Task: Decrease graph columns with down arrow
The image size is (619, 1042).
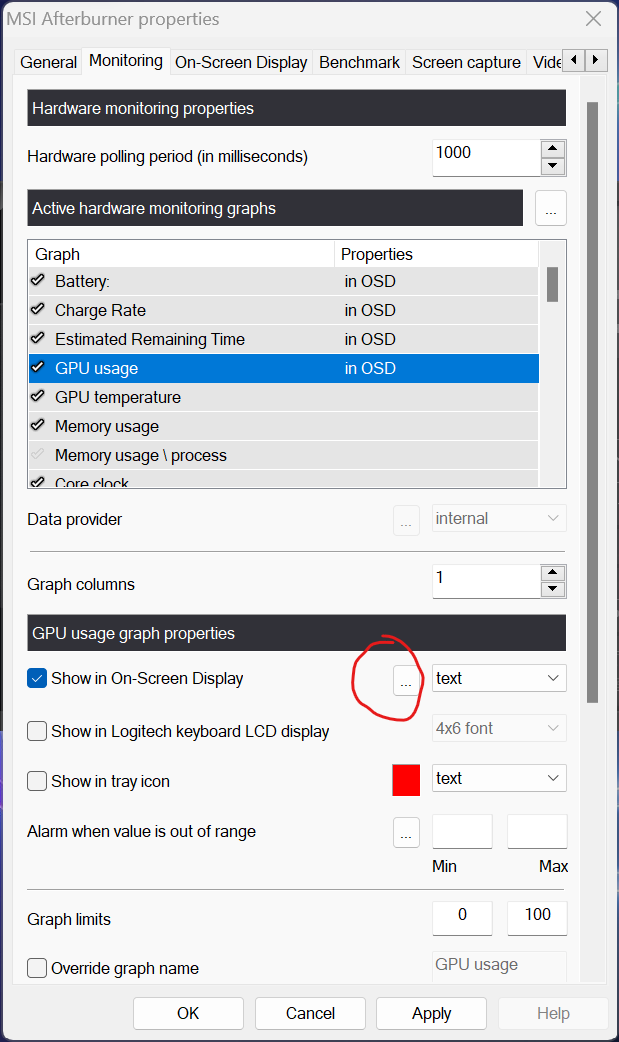Action: (552, 588)
